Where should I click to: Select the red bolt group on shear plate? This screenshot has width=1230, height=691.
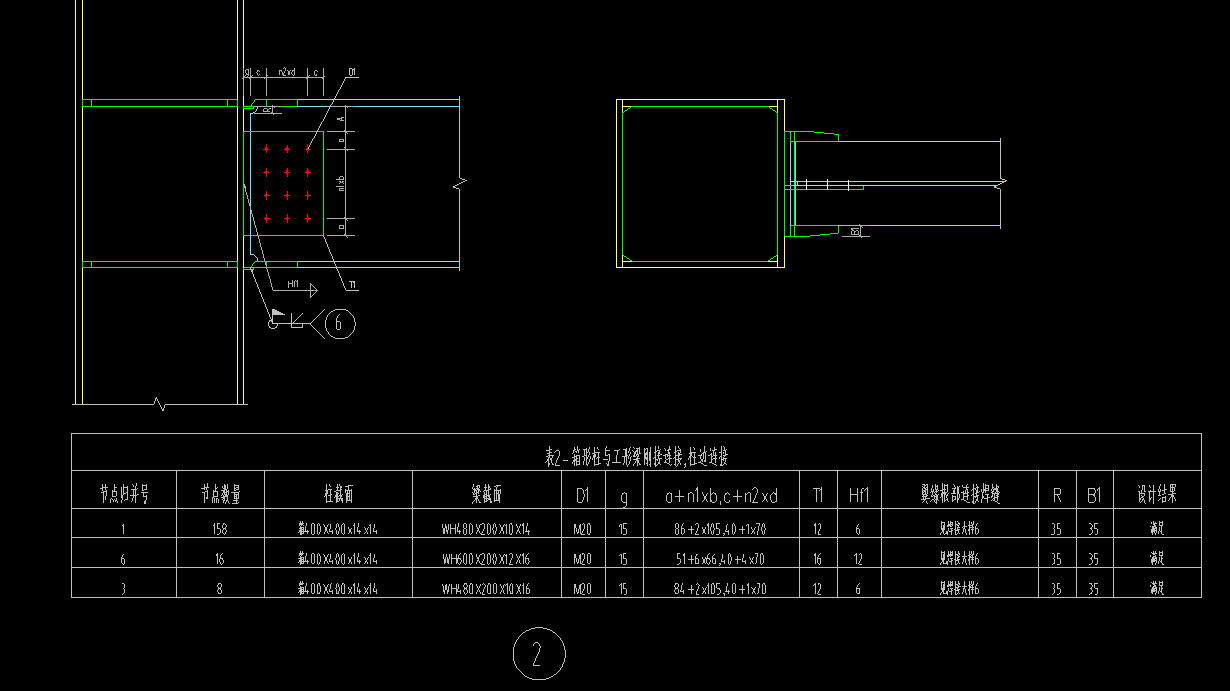(x=287, y=184)
